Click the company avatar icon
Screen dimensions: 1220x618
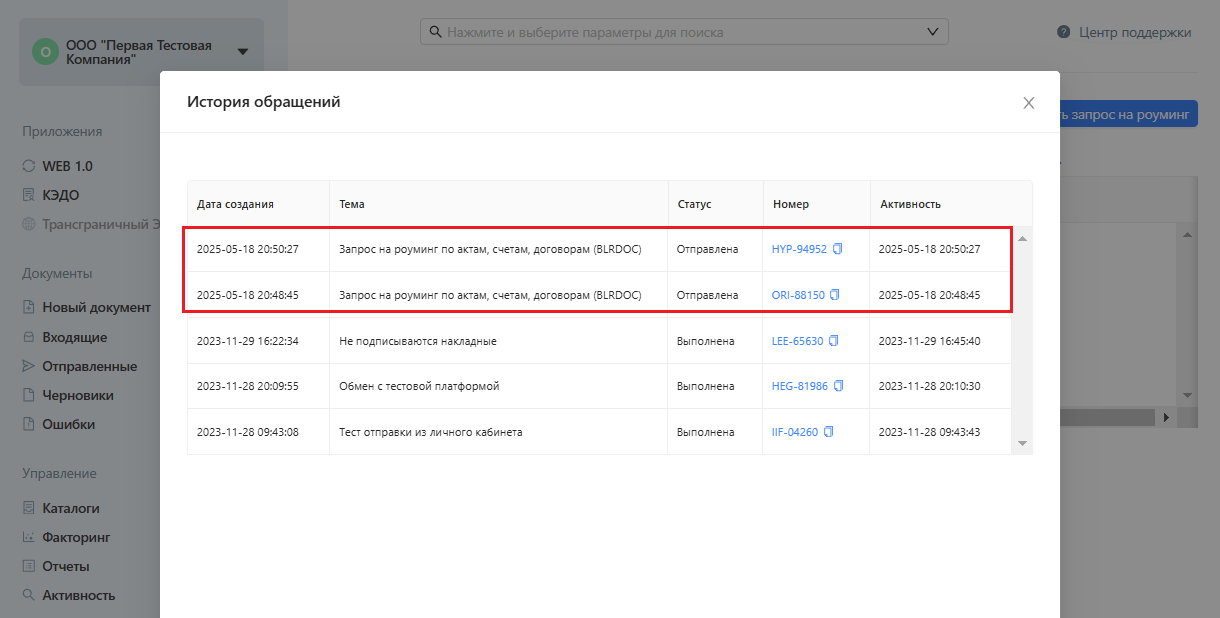(45, 52)
